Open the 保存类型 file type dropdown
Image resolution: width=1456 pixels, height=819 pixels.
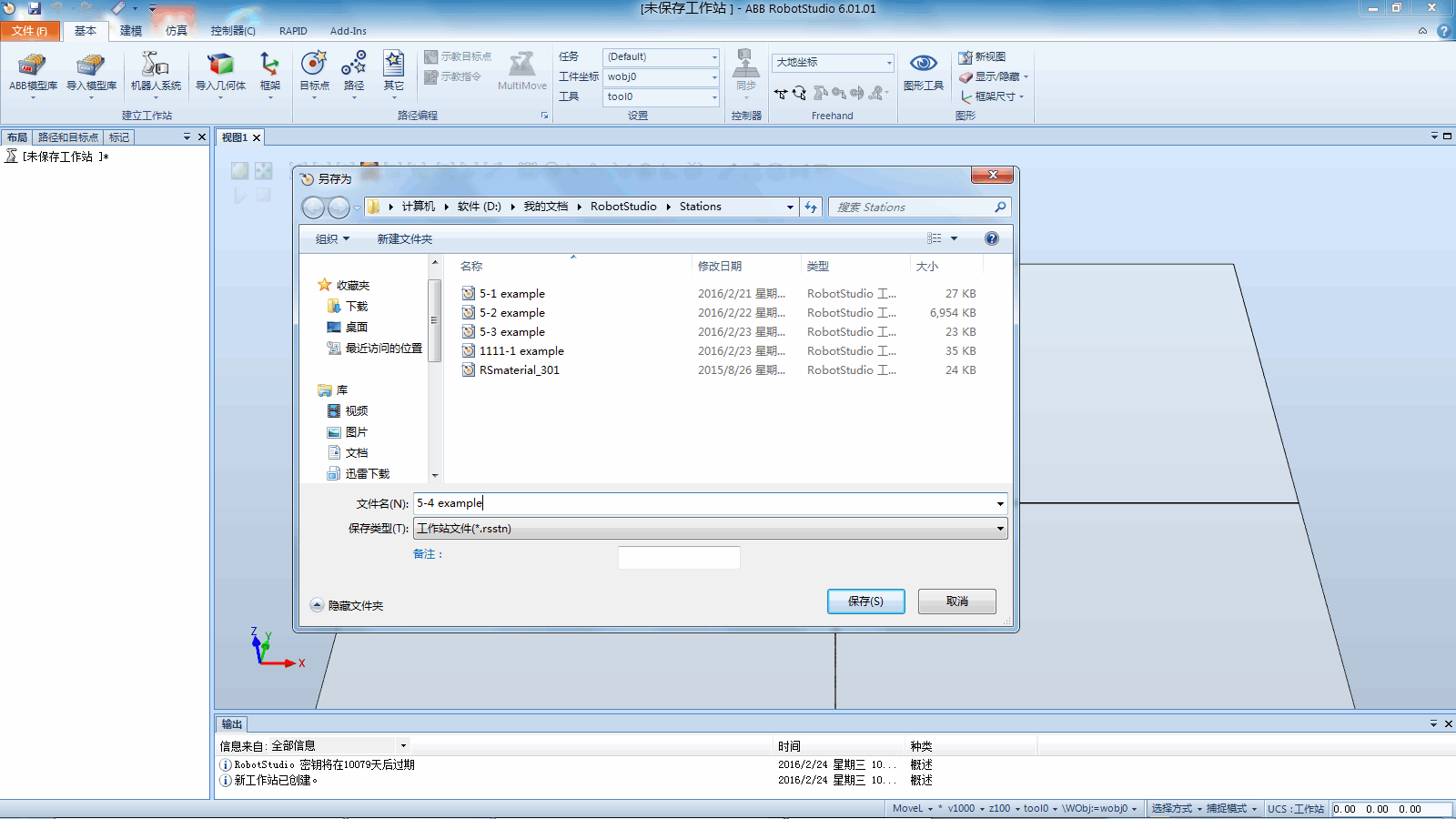1000,529
